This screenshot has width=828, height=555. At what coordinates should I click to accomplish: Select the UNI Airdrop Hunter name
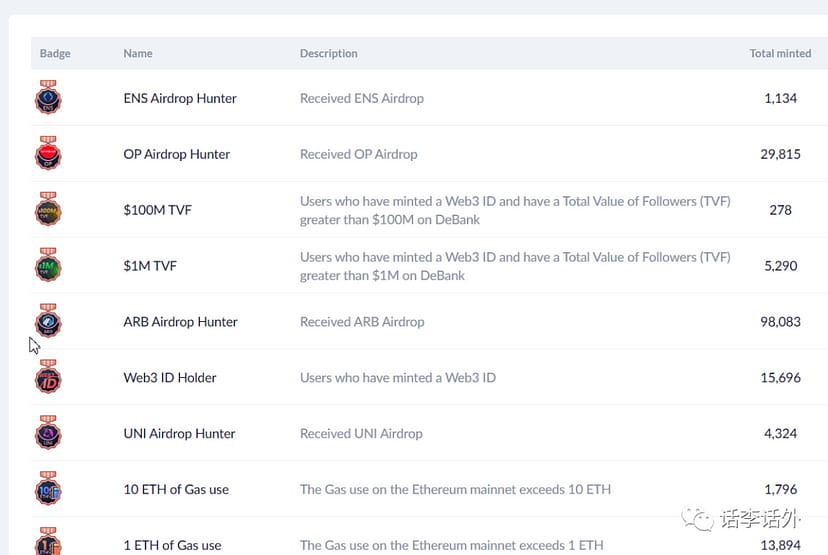click(180, 434)
